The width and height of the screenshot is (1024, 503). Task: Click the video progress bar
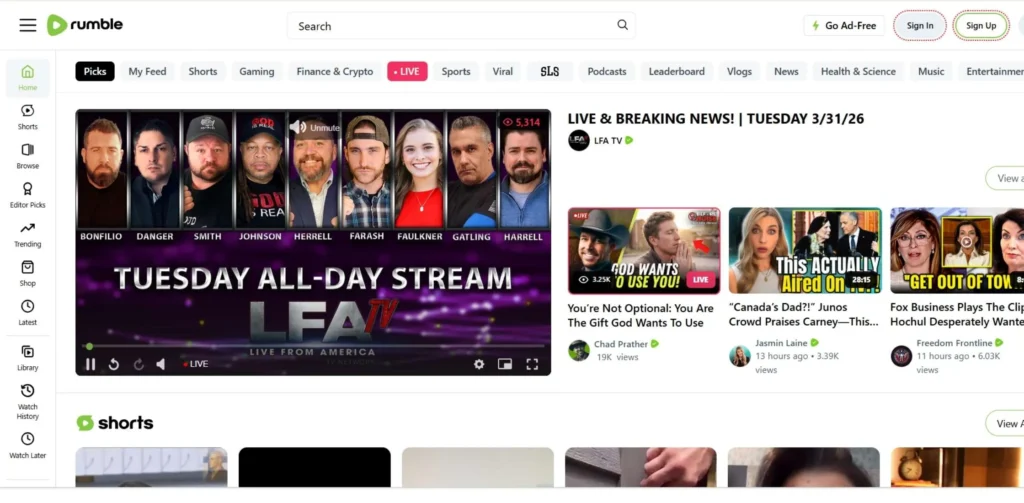(x=313, y=346)
